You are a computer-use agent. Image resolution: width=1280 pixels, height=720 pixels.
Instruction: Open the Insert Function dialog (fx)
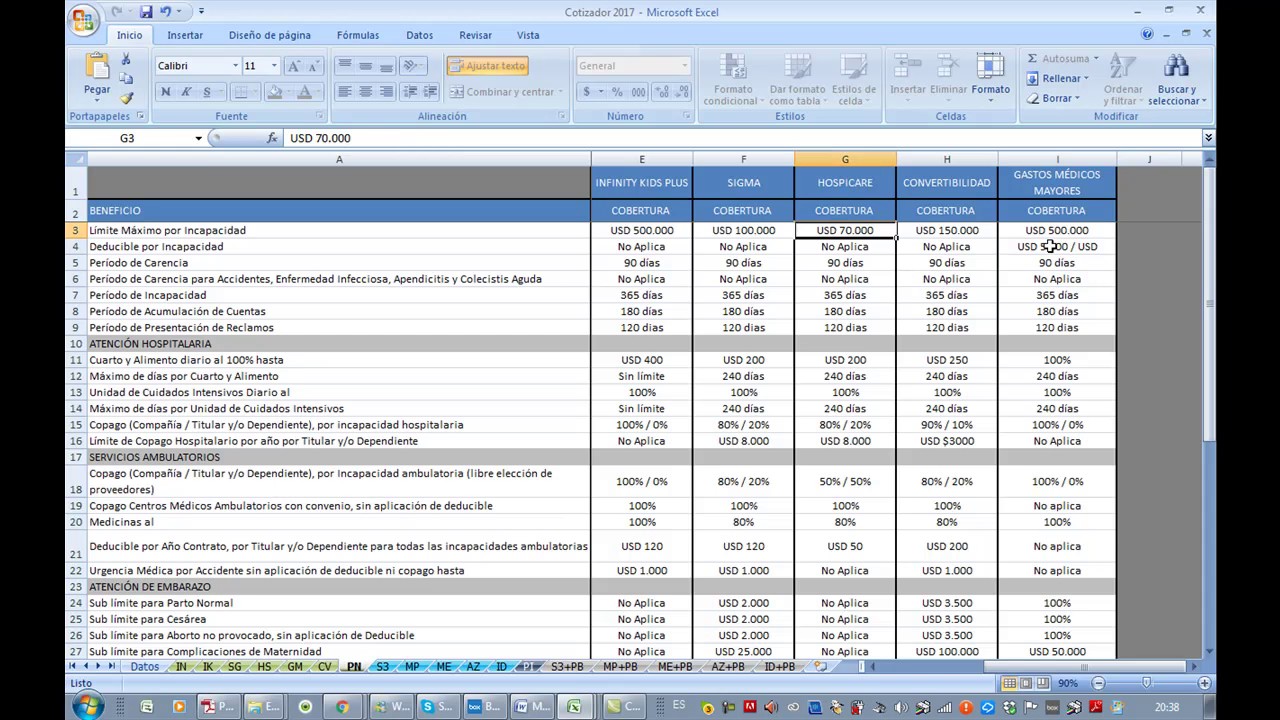coord(272,138)
